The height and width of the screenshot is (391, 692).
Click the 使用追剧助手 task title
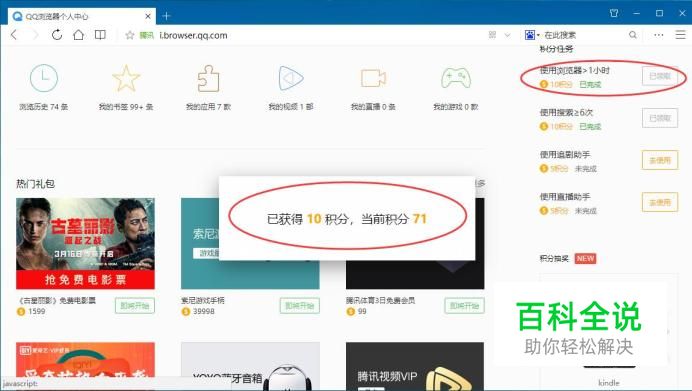click(x=565, y=154)
